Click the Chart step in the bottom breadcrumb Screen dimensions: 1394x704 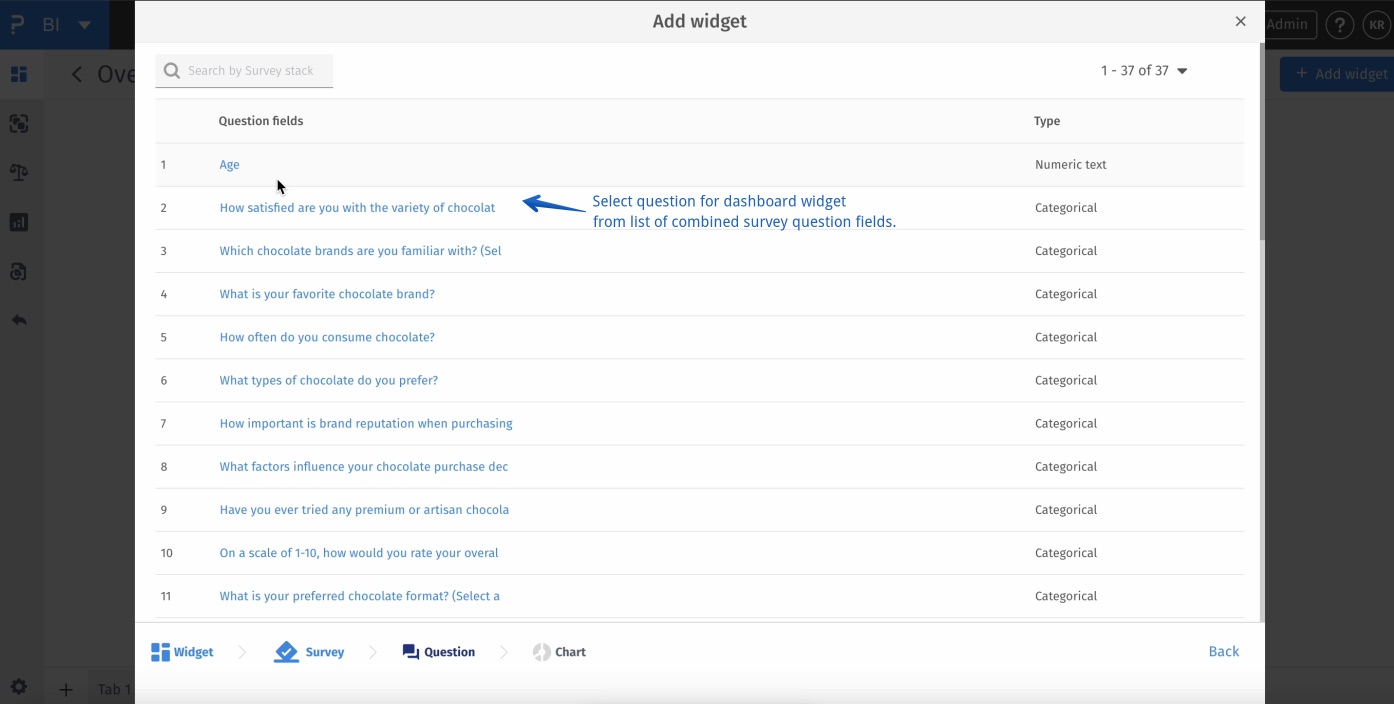(x=560, y=651)
